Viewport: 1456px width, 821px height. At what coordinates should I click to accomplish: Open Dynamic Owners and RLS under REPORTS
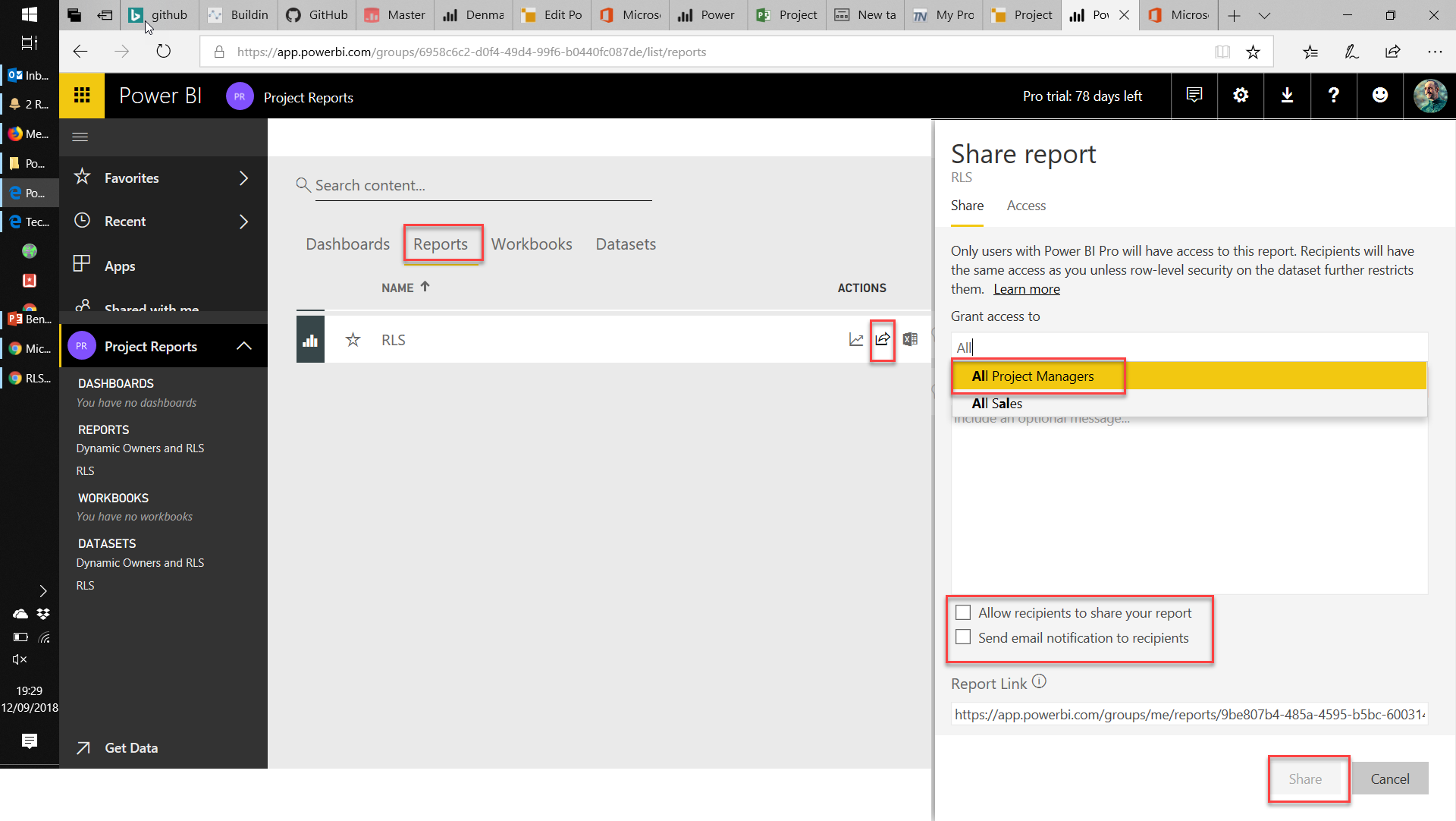click(x=140, y=448)
